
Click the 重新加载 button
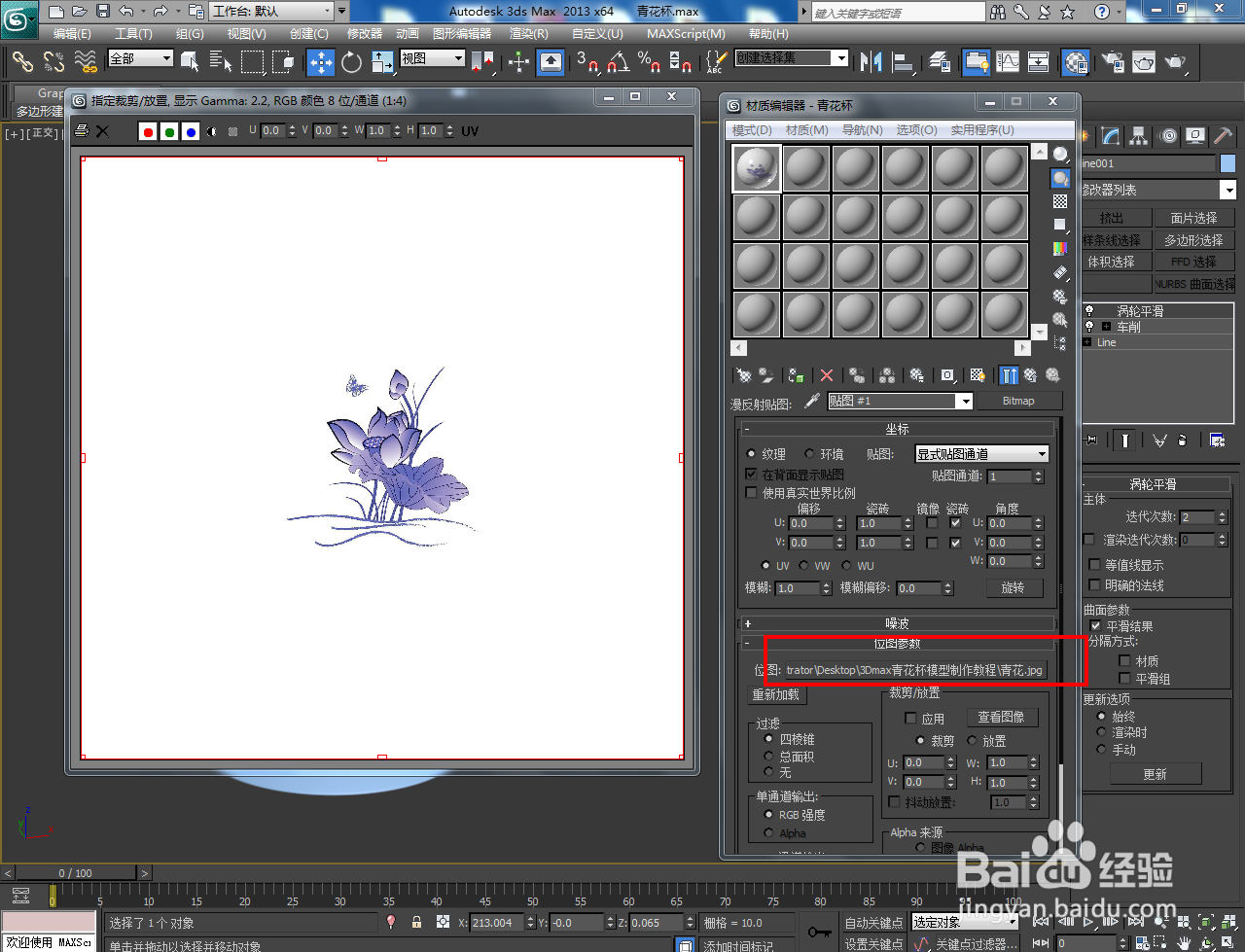777,694
